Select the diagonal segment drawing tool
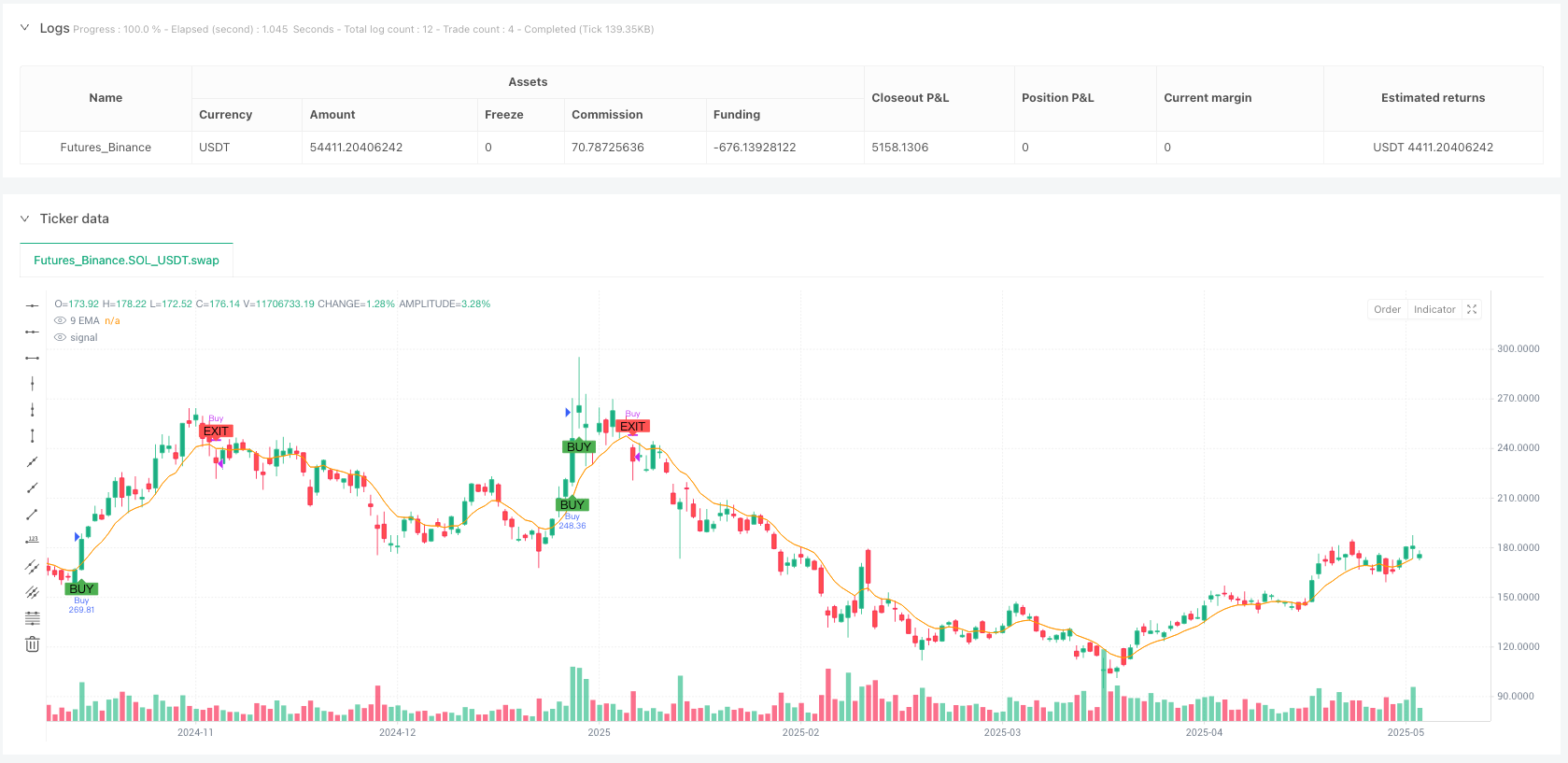Screen dimensions: 1568x763 32,515
